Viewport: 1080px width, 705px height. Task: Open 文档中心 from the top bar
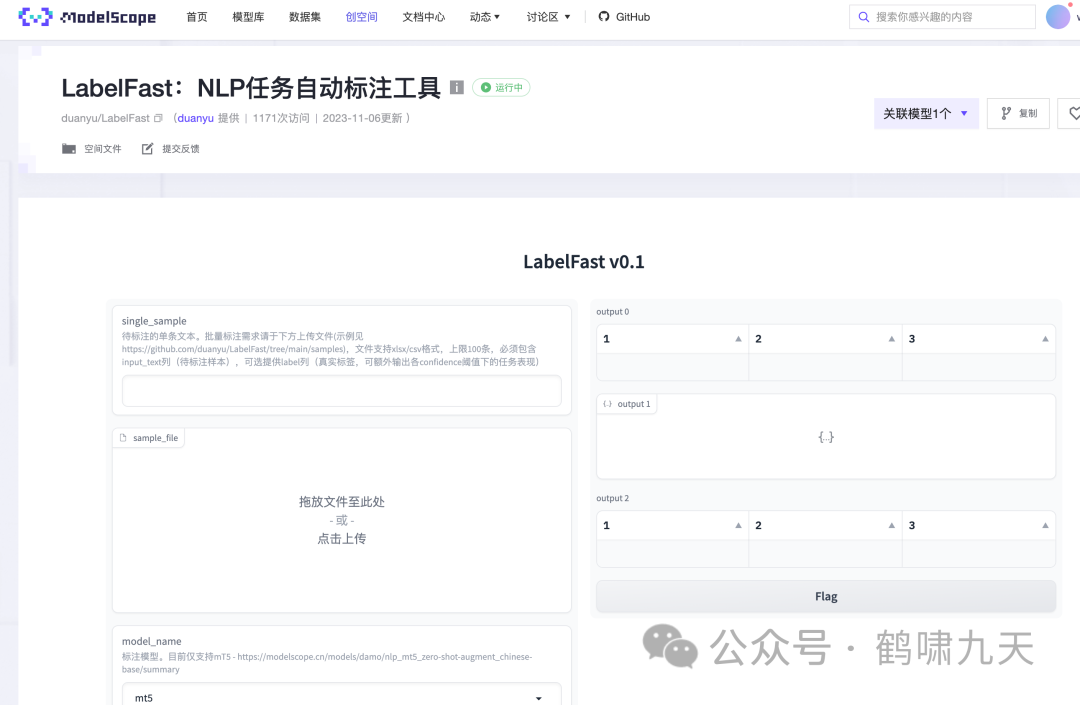click(424, 17)
